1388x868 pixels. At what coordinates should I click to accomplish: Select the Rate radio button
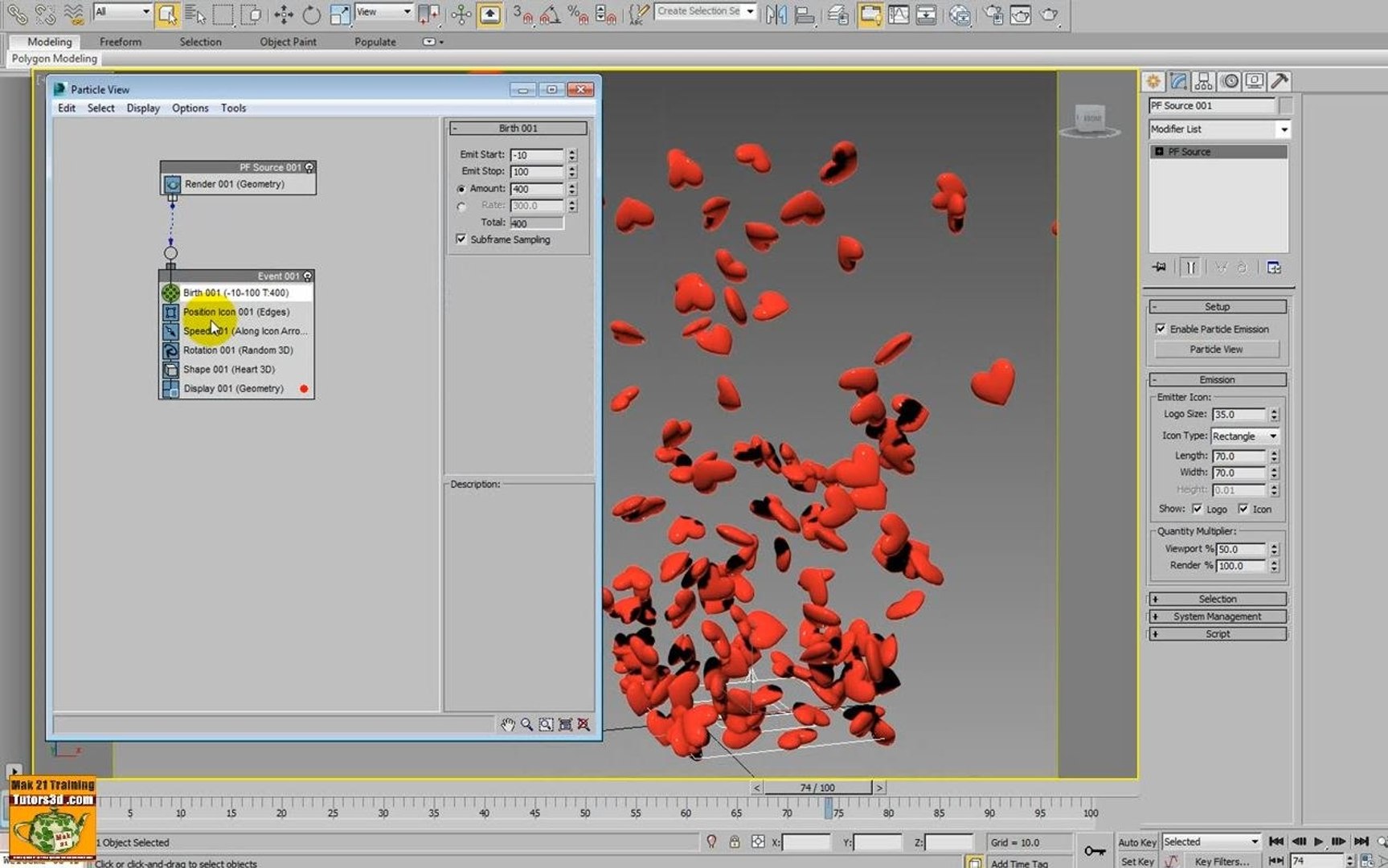point(461,207)
